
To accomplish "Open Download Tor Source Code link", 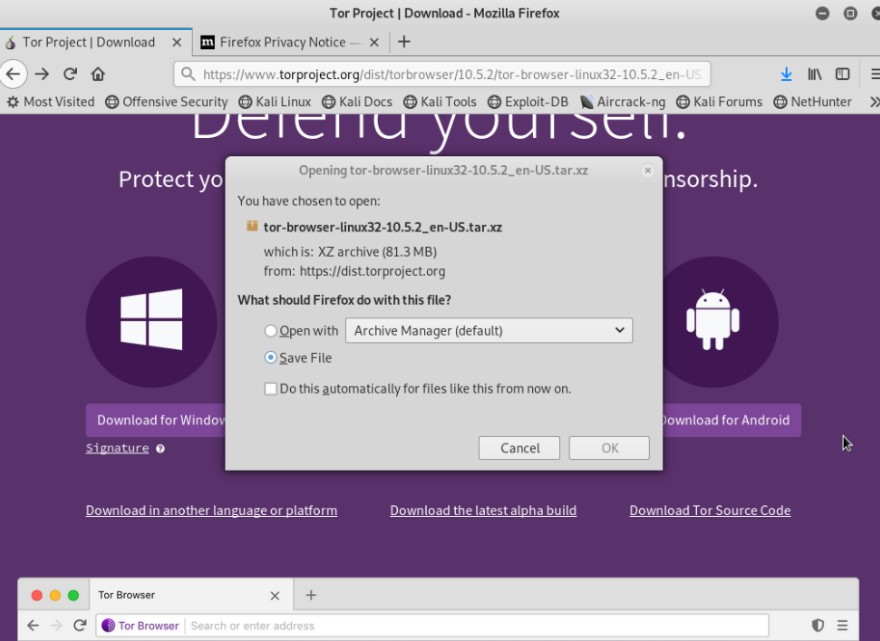I will pyautogui.click(x=710, y=510).
